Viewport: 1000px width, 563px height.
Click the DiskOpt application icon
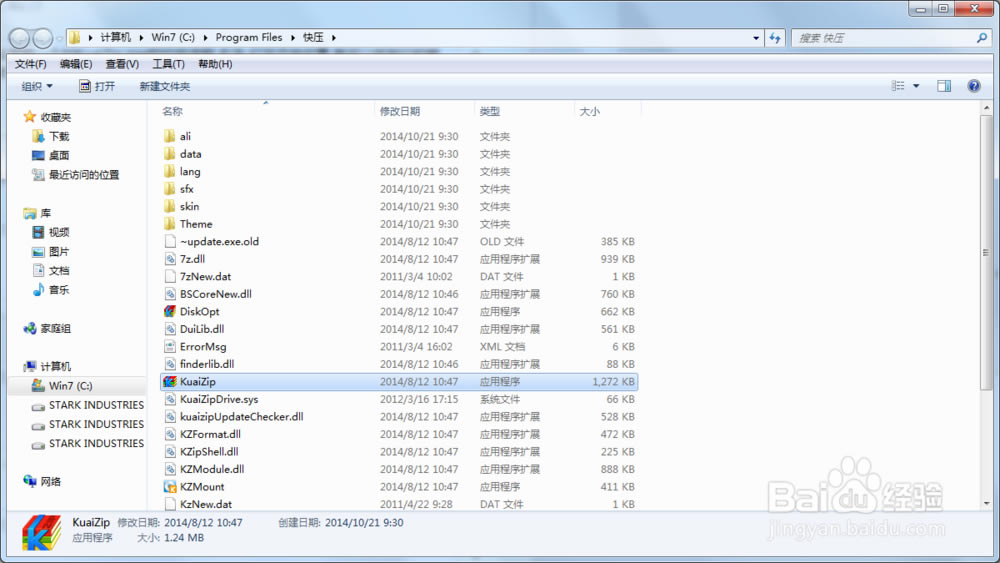pos(170,312)
